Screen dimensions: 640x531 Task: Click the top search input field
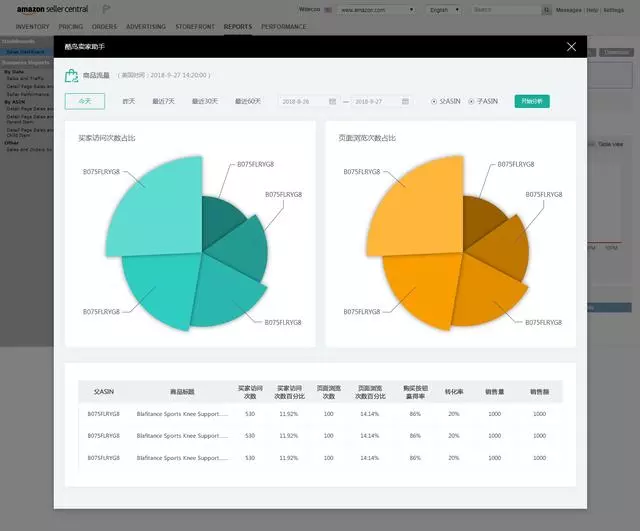[x=506, y=10]
